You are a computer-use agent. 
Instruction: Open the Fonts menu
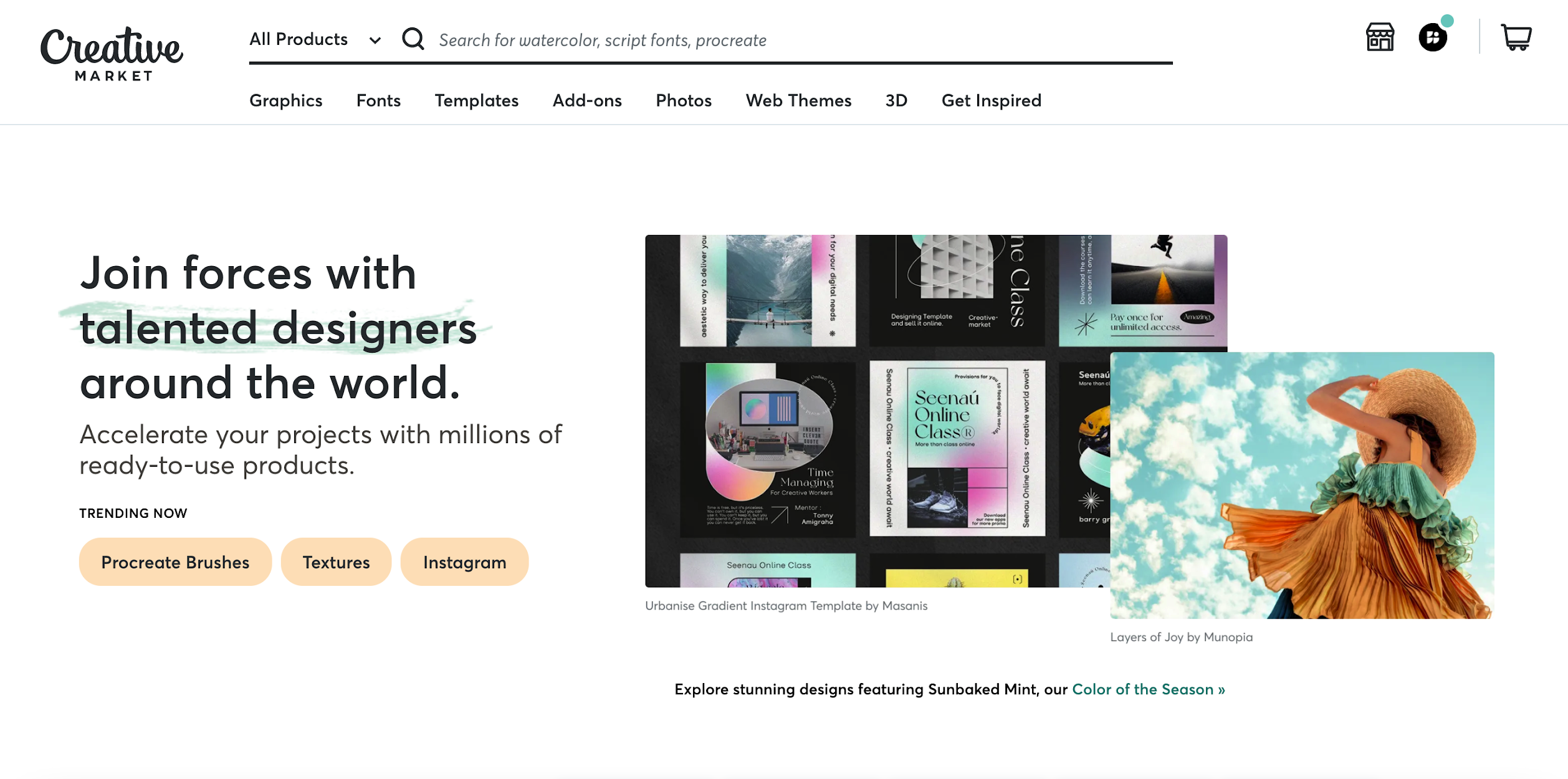378,100
